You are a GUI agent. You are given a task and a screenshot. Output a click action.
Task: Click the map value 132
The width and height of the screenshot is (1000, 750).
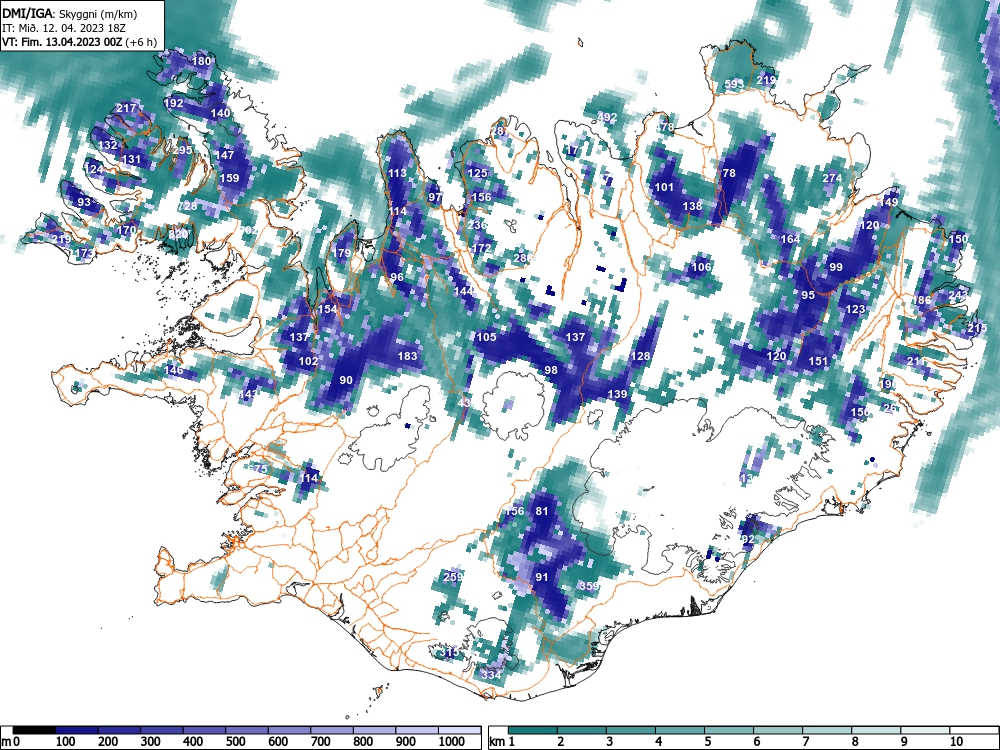pos(107,145)
